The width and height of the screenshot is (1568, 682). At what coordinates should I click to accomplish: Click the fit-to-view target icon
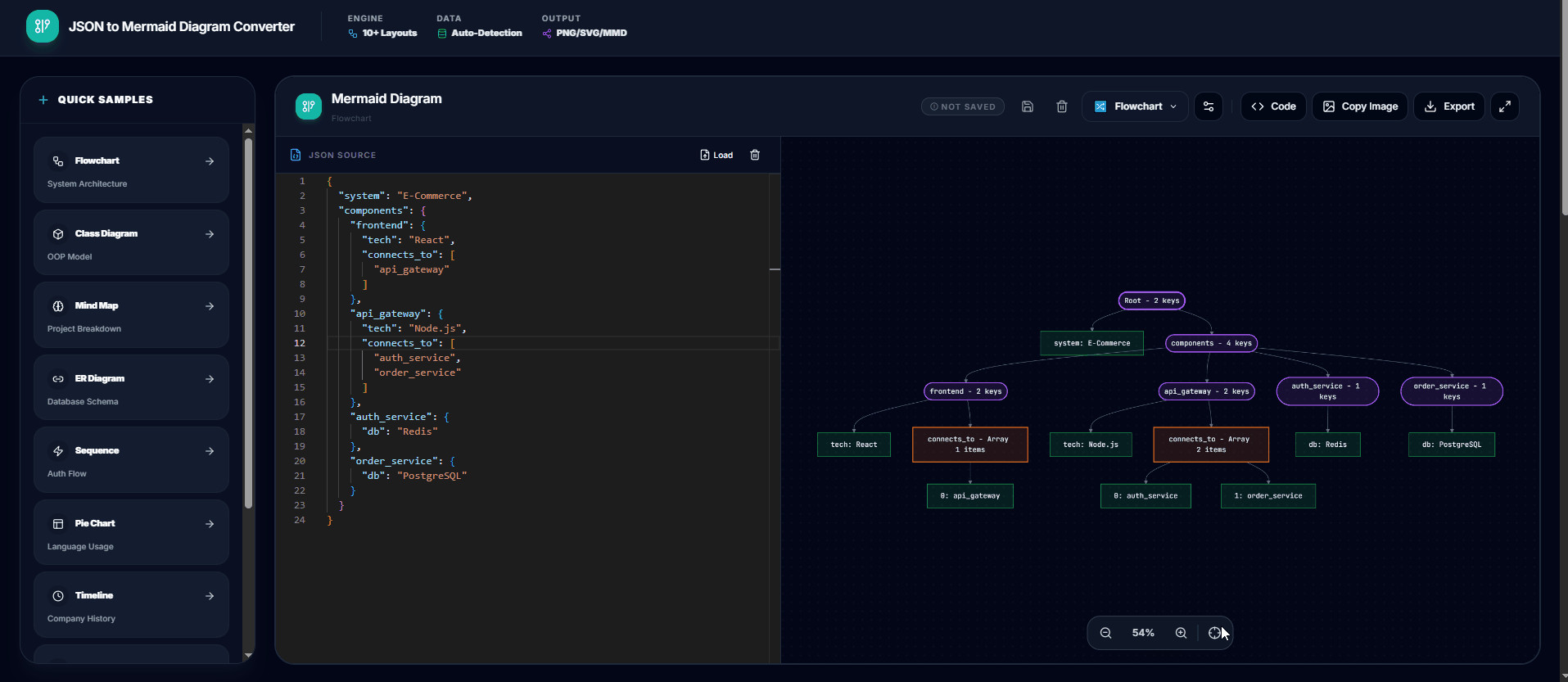tap(1215, 633)
